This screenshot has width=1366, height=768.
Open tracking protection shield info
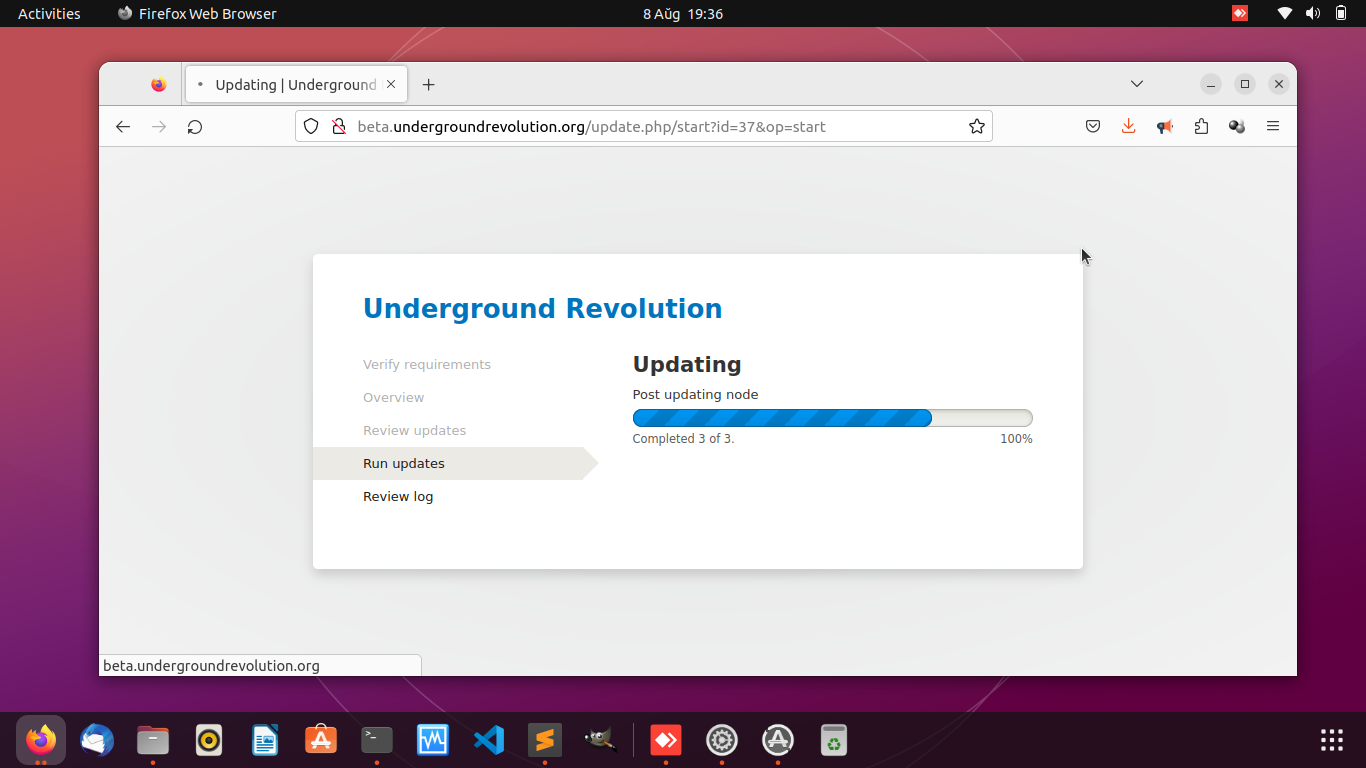point(311,127)
